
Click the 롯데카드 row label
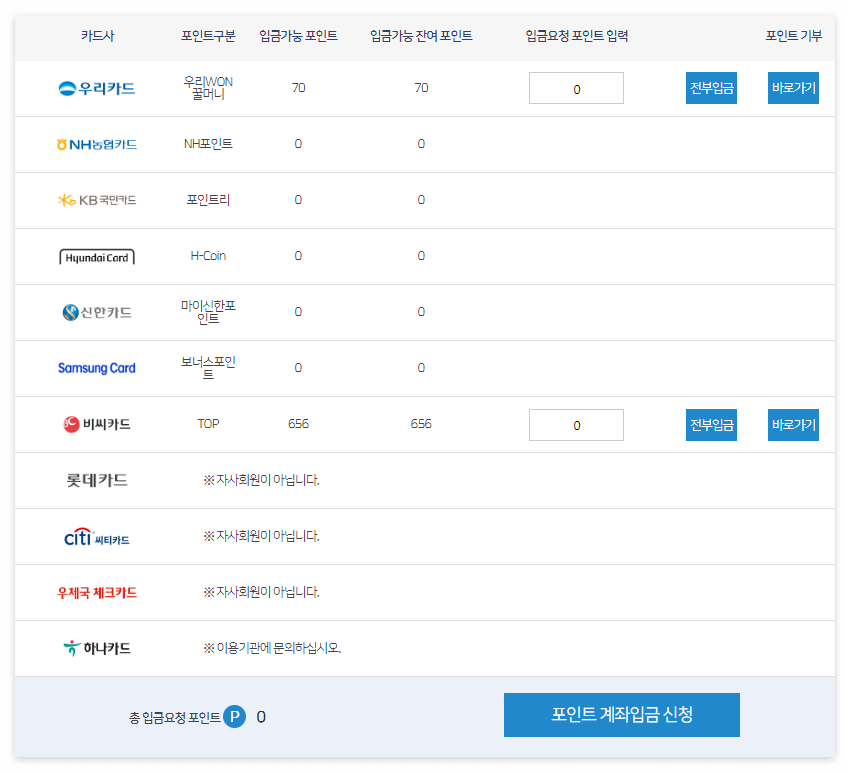(97, 480)
